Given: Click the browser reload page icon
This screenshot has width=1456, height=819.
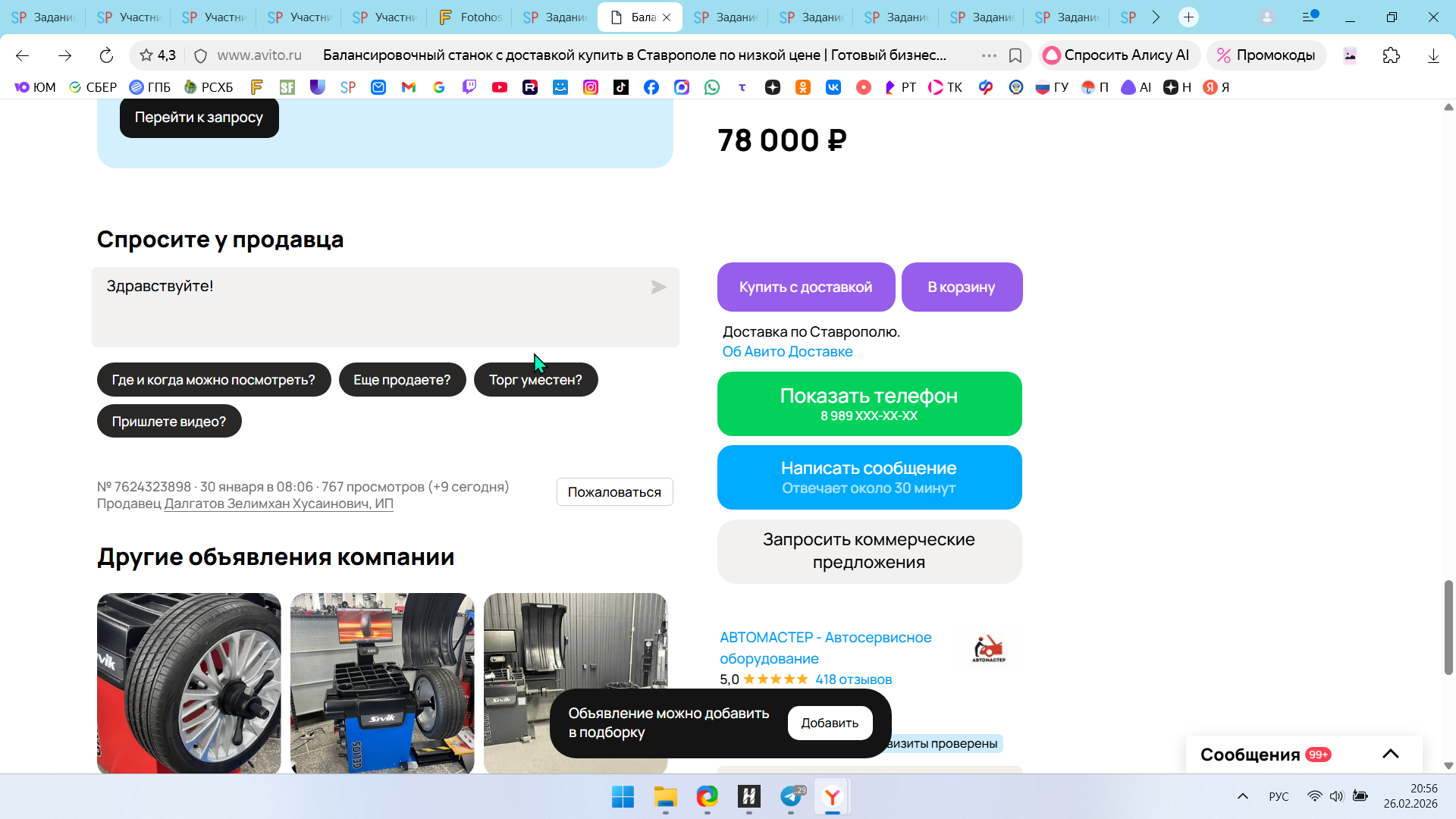Looking at the screenshot, I should (106, 55).
